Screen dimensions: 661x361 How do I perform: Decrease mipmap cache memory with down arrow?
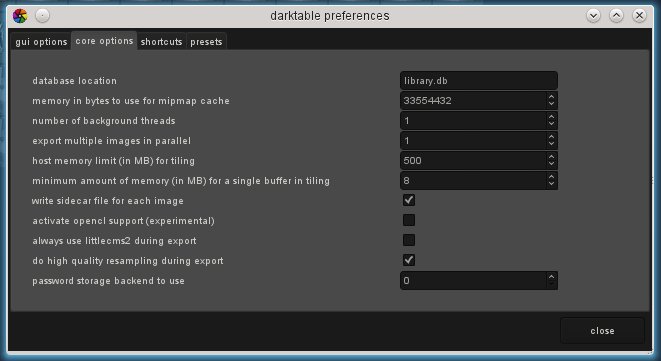point(551,105)
